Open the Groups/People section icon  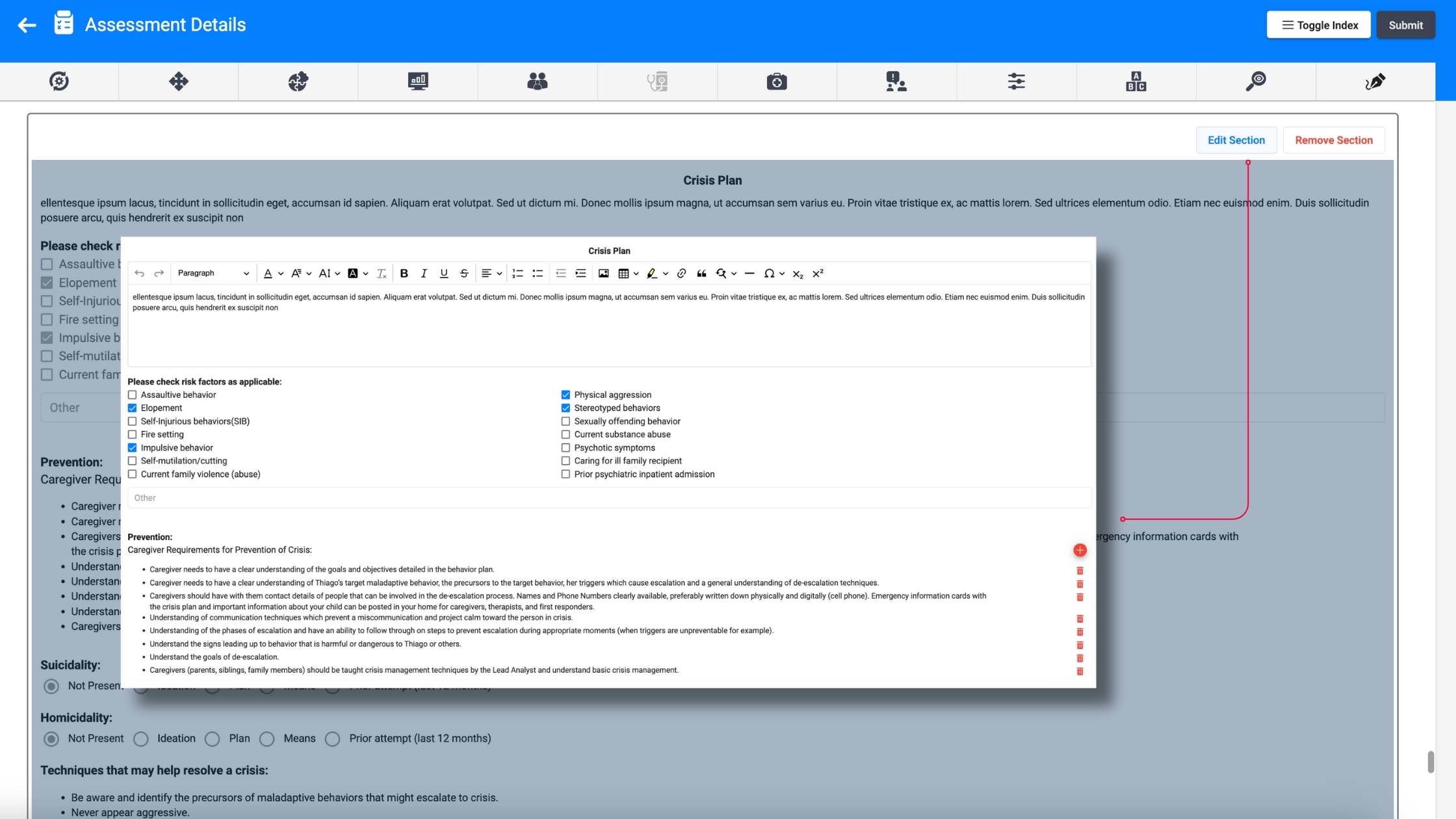537,81
